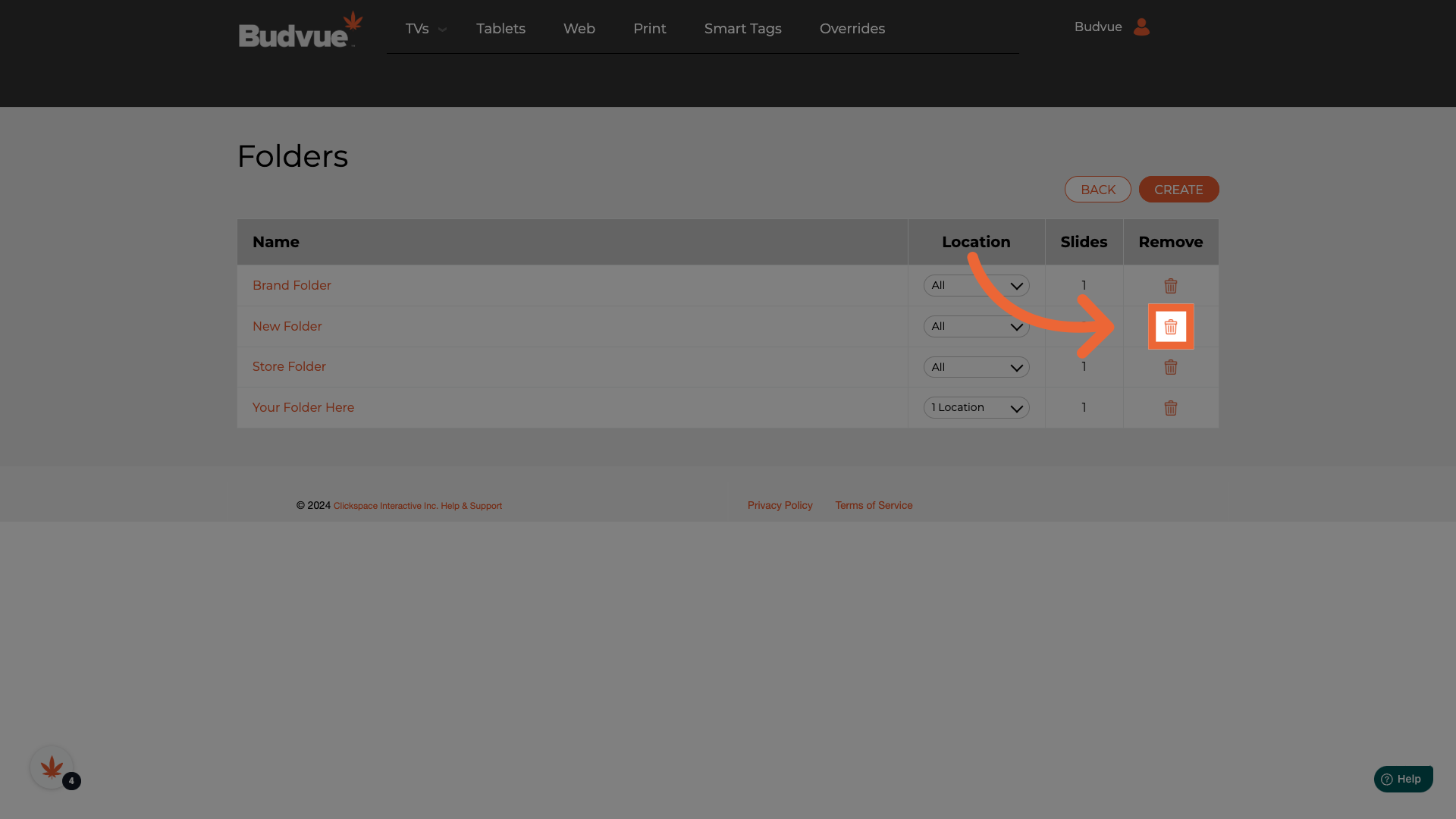The height and width of the screenshot is (819, 1456).
Task: Click the trash icon for Brand Folder
Action: pos(1170,286)
